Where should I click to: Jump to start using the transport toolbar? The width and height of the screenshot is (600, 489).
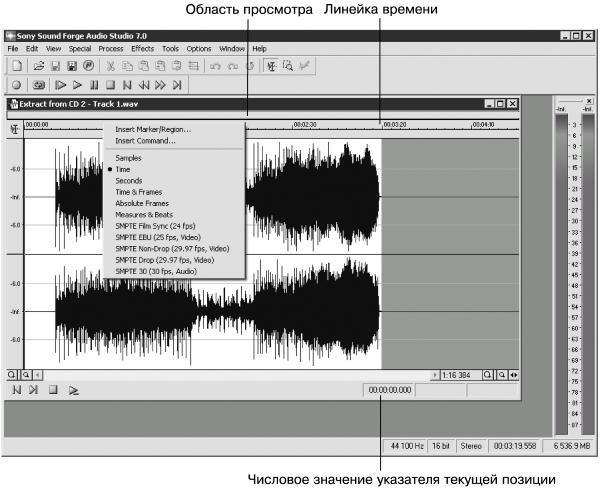click(127, 85)
